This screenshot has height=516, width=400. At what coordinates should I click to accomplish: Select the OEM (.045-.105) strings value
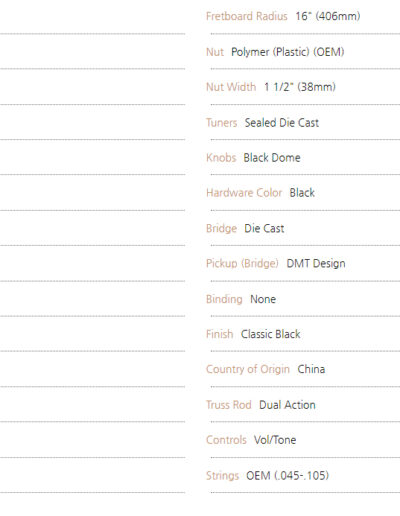tap(287, 475)
